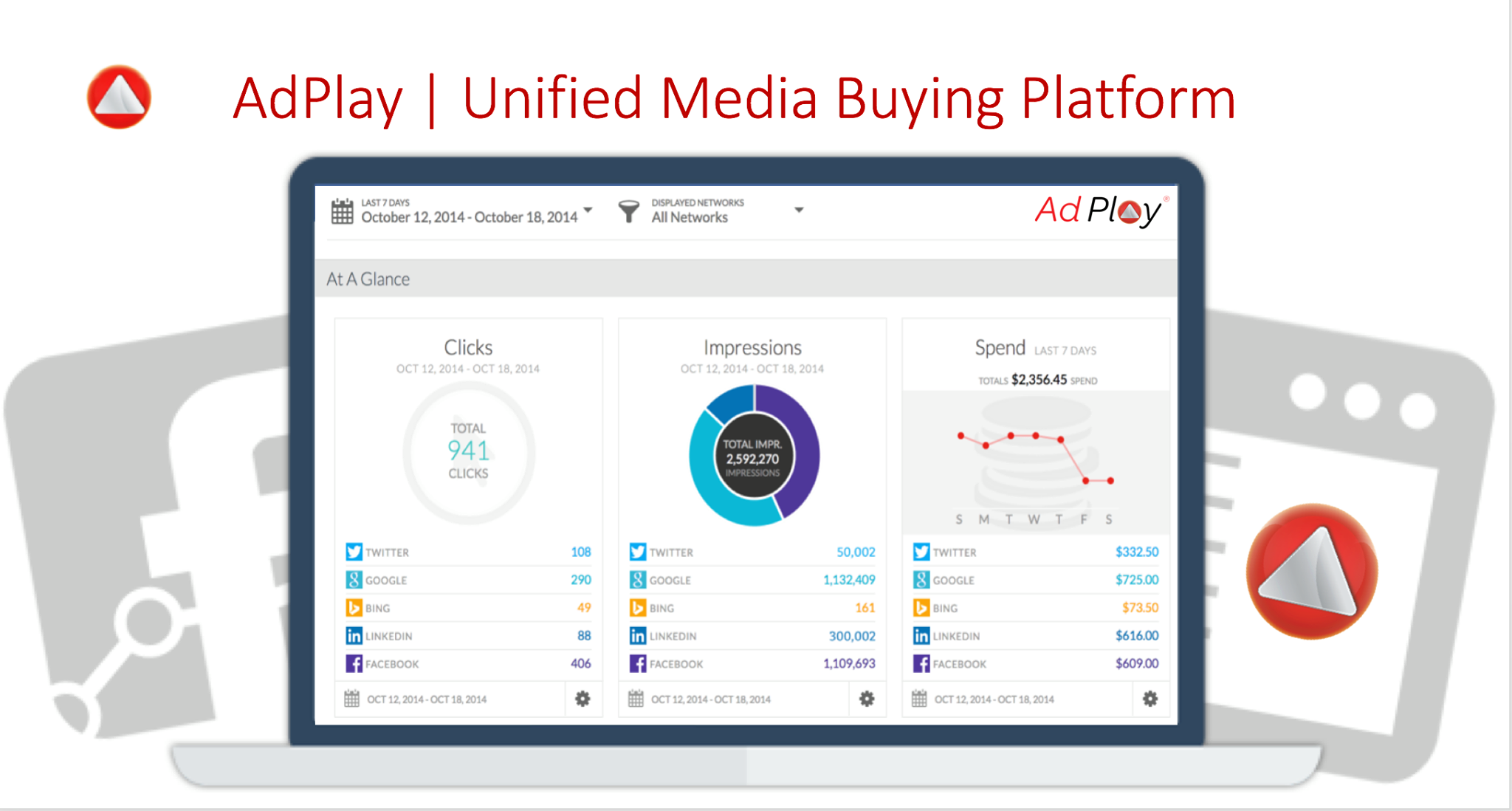Click the Facebook icon in Impressions card
Screen dimensions: 1512x811
(x=638, y=663)
